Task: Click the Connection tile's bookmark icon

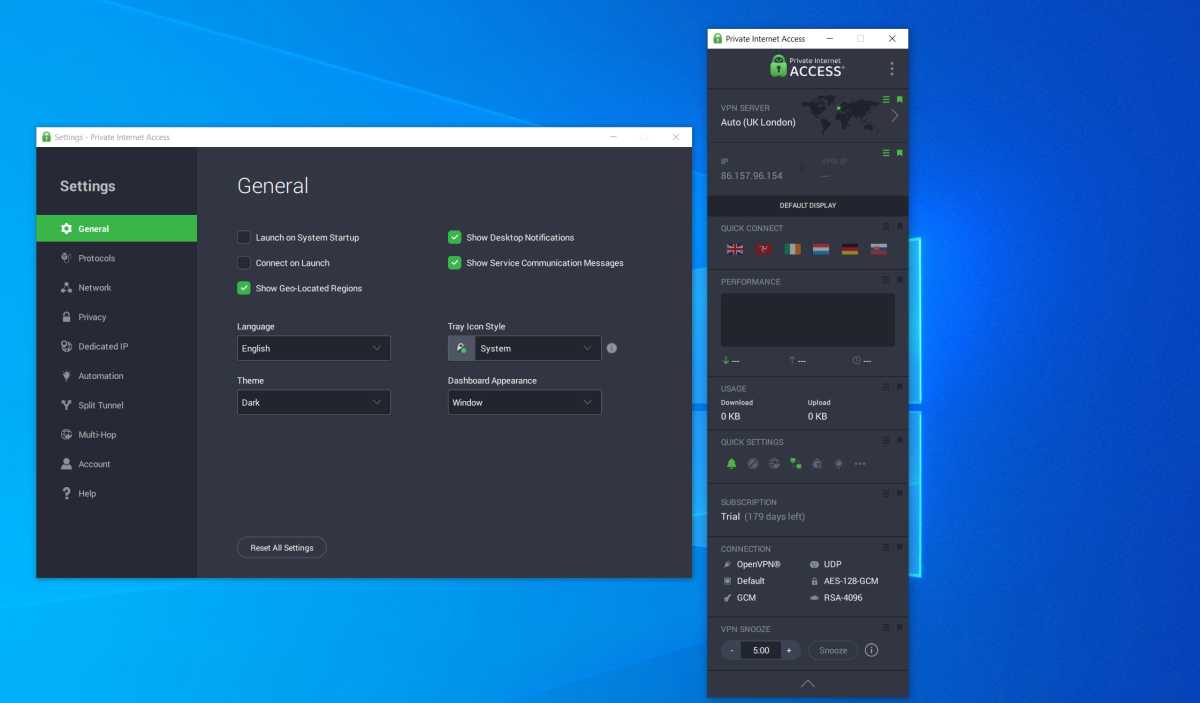Action: (x=900, y=547)
